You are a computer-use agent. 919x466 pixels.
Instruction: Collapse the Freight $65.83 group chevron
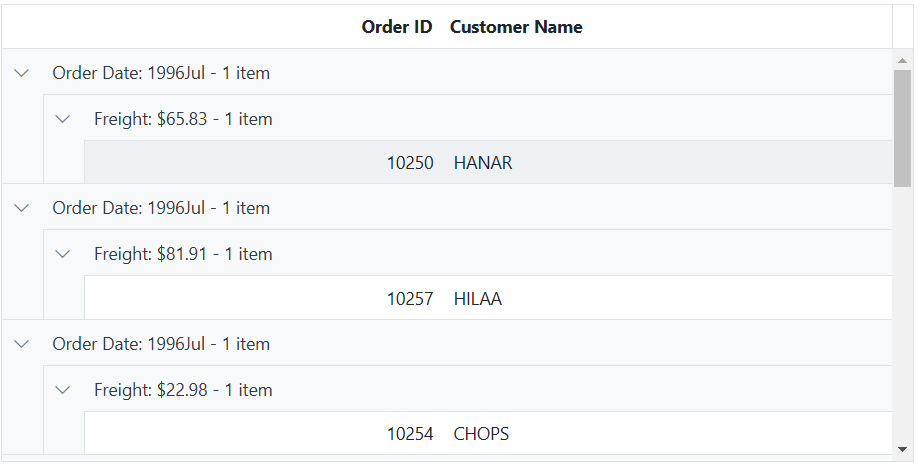63,119
